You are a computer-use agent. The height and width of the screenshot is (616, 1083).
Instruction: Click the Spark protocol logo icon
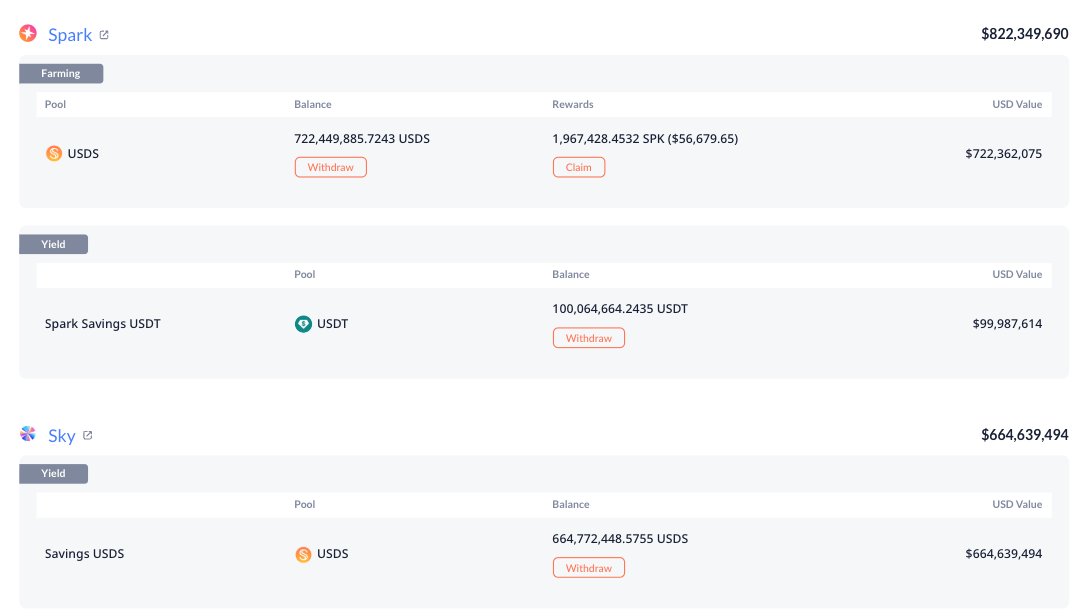28,33
